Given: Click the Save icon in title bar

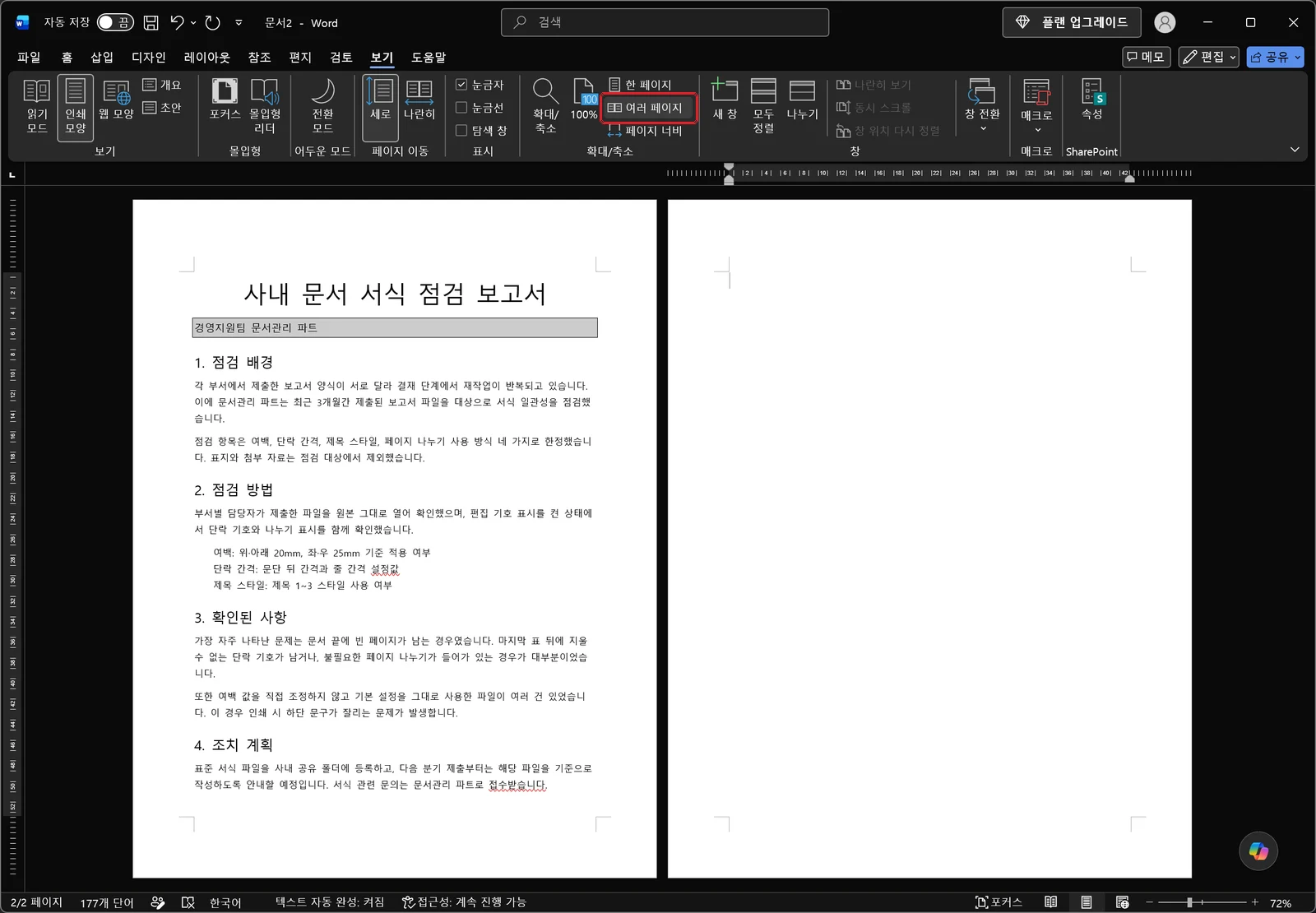Looking at the screenshot, I should pyautogui.click(x=151, y=22).
